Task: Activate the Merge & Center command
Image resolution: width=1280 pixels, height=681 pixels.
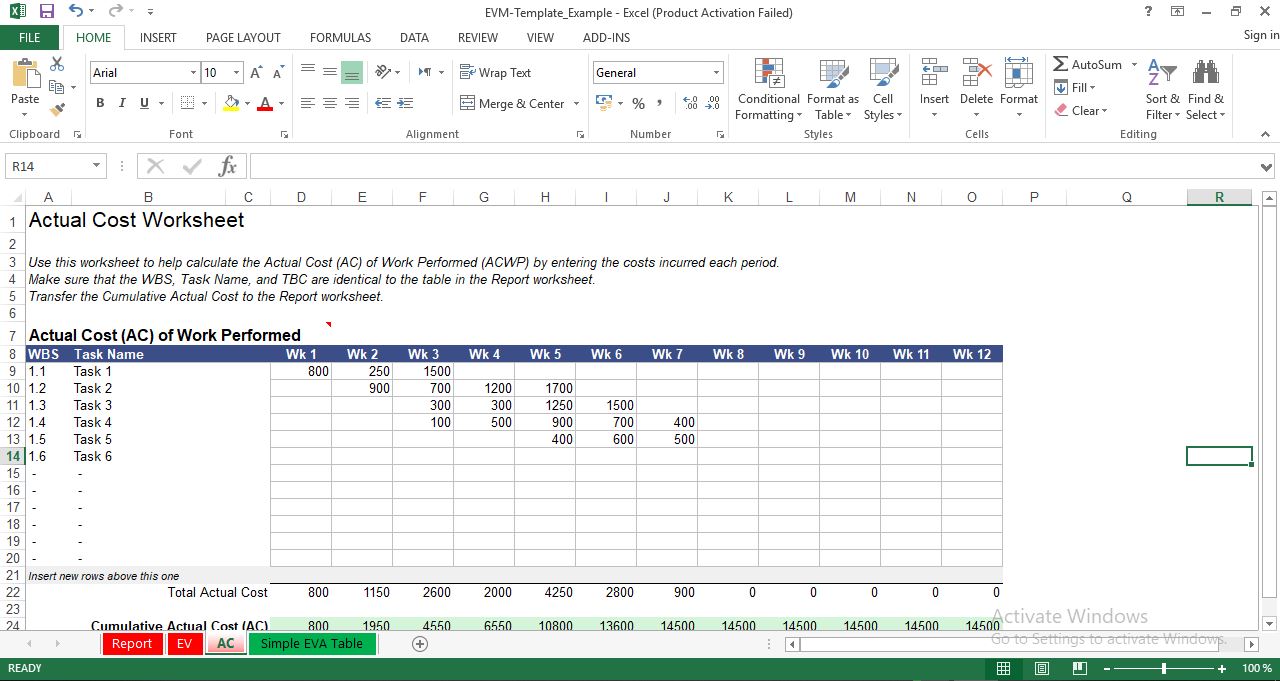Action: [x=511, y=103]
